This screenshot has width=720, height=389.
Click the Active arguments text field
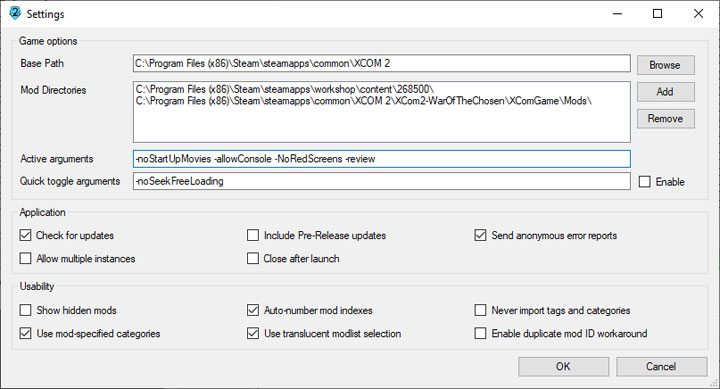[x=382, y=159]
